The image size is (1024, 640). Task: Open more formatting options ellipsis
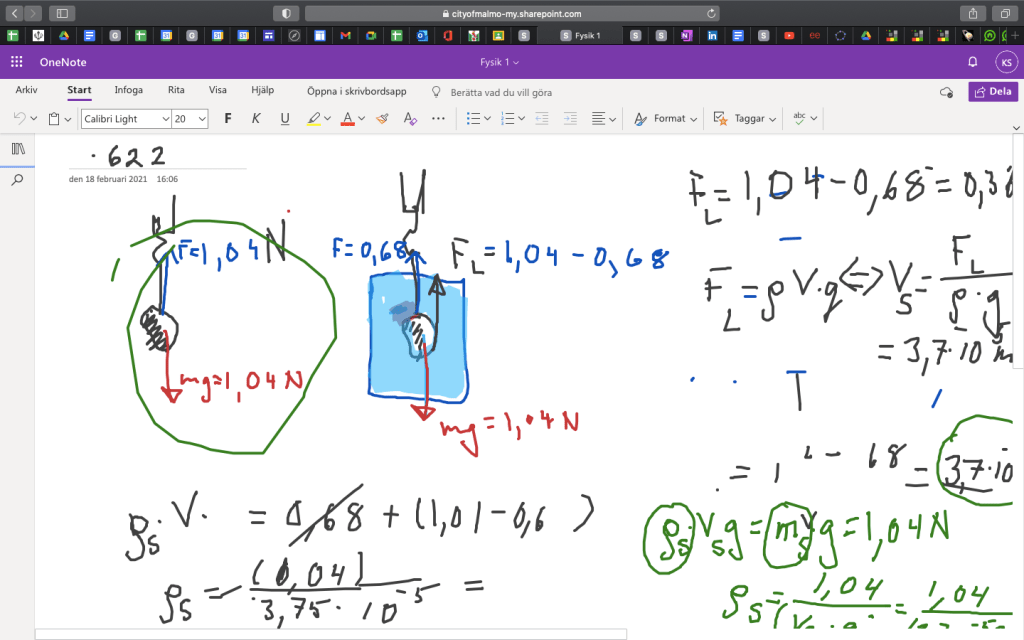pos(438,118)
